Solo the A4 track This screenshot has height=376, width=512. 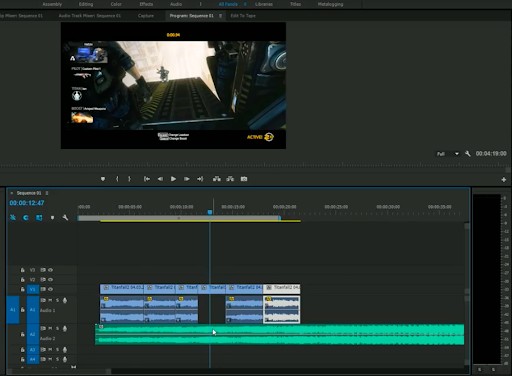tap(57, 359)
